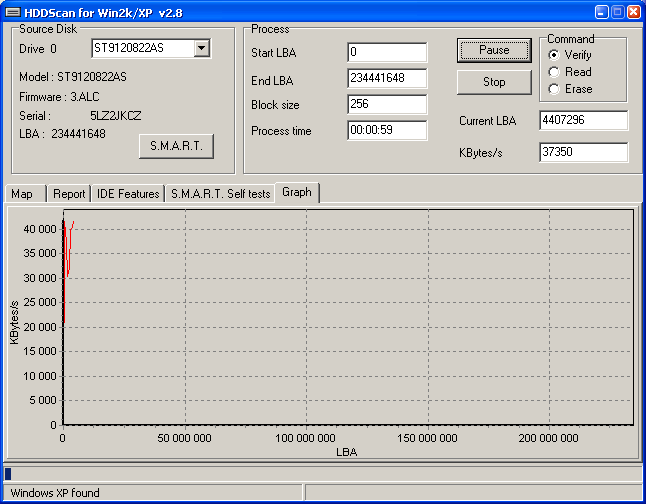Click the HDDScan title bar app icon
Viewport: 646px width, 504px height.
coord(12,12)
